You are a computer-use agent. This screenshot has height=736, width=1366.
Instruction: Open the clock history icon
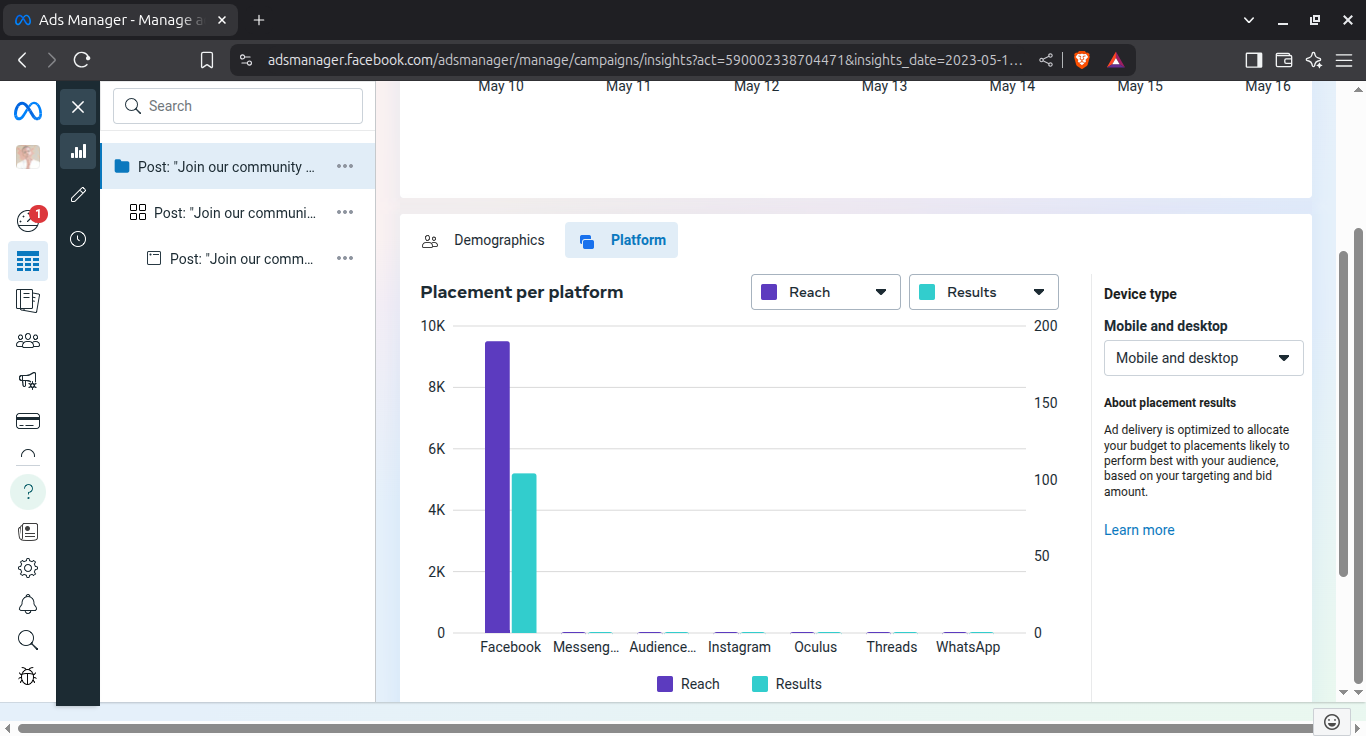[78, 239]
